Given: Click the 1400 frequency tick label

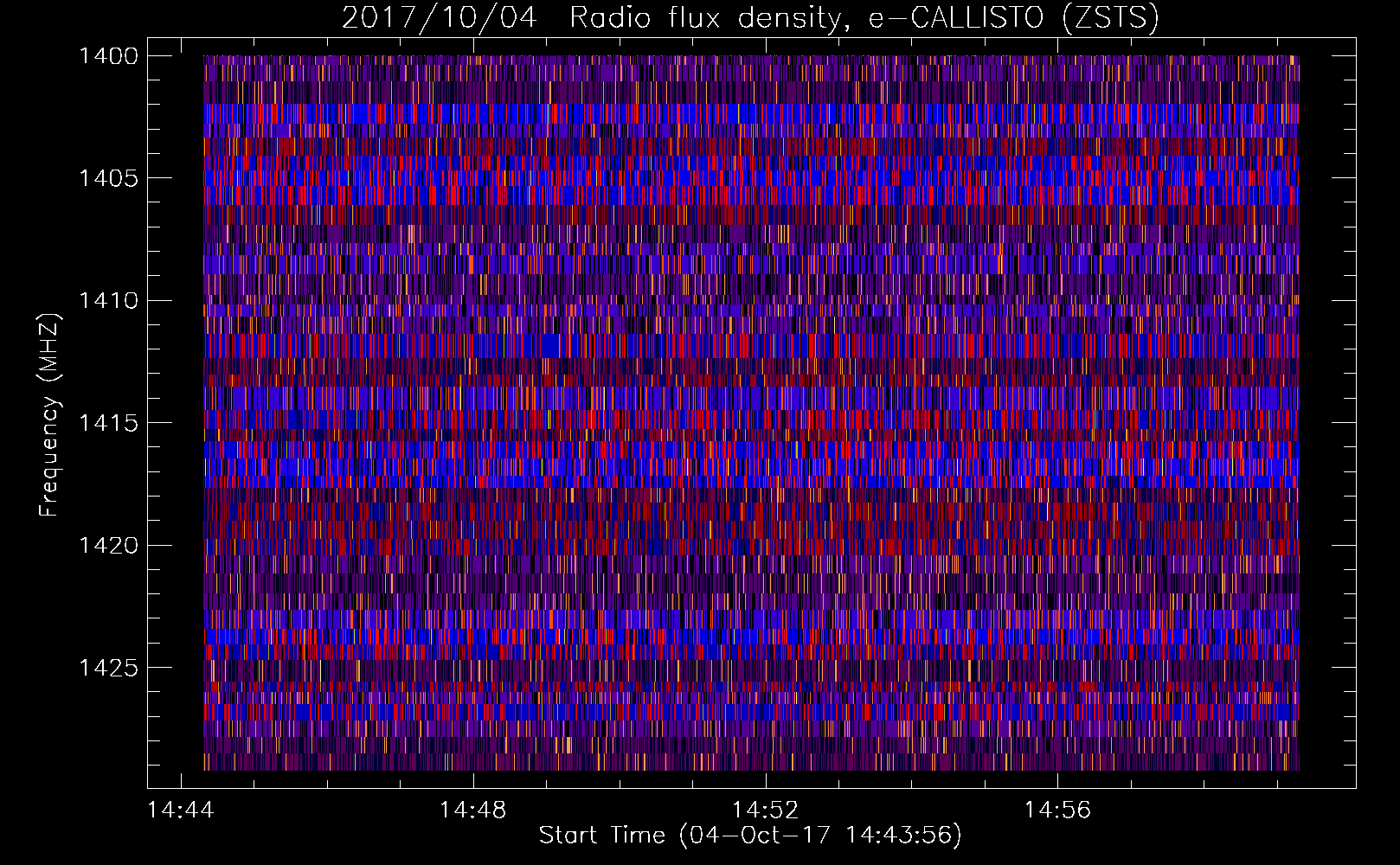Looking at the screenshot, I should pos(109,56).
